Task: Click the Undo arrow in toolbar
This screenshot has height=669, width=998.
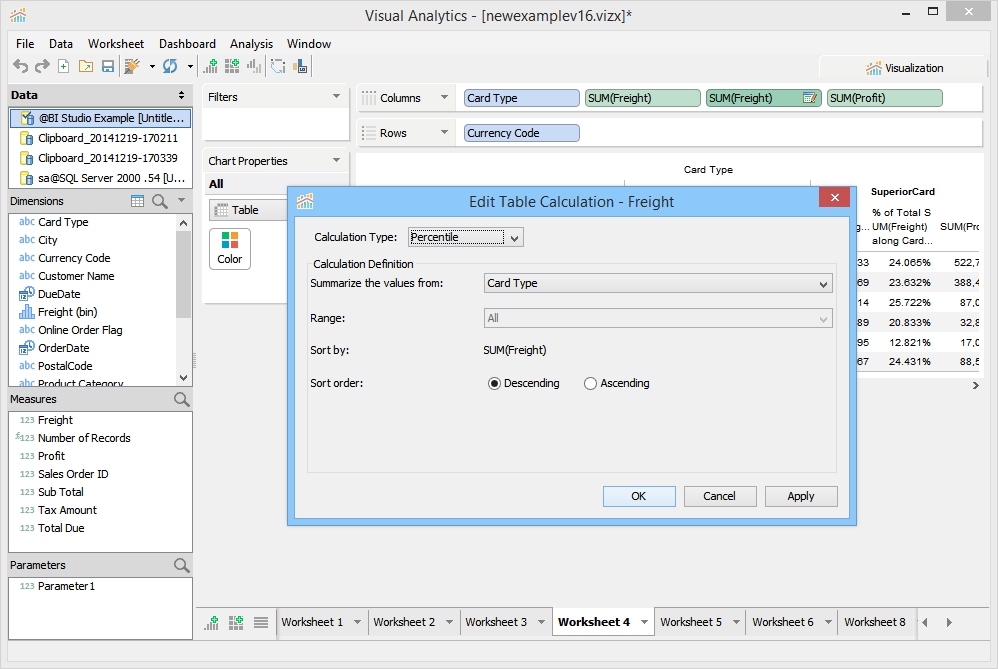Action: click(20, 66)
